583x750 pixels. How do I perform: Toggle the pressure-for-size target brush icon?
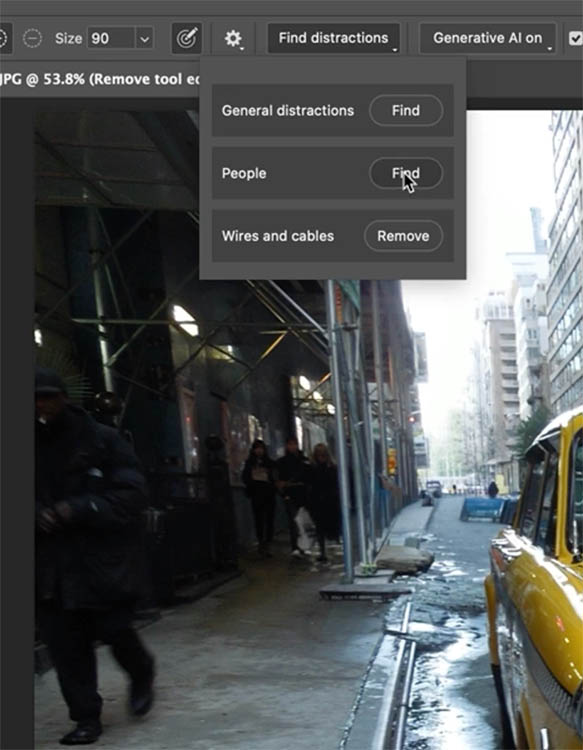point(187,38)
